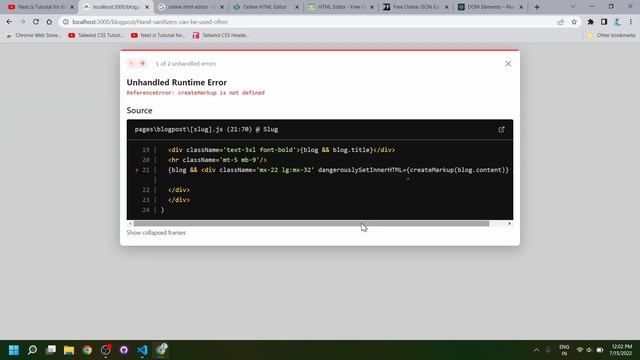This screenshot has width=640, height=360.
Task: Go to previous unhandled error arrow
Action: pos(131,63)
